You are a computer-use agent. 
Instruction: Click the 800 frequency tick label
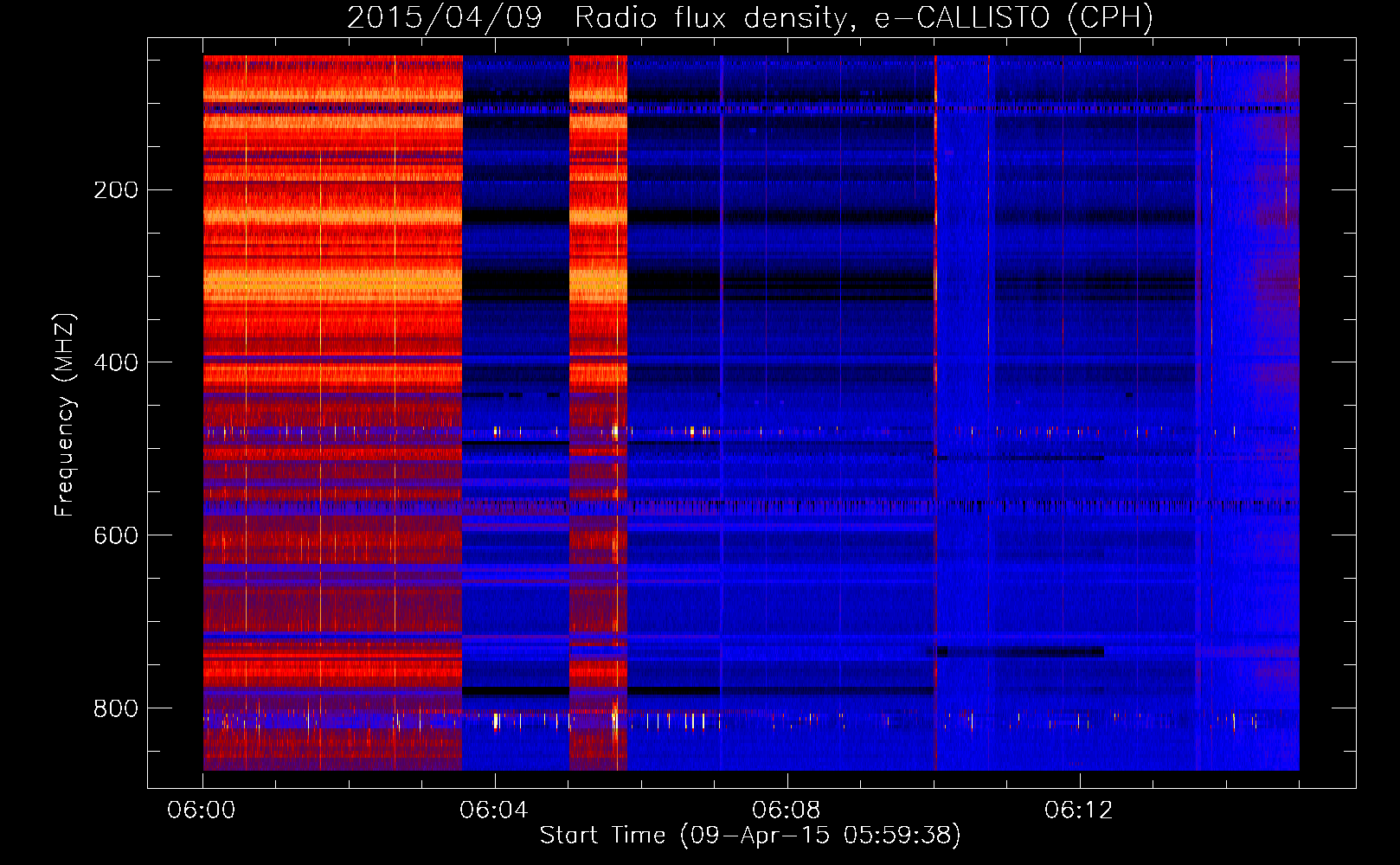pyautogui.click(x=116, y=708)
